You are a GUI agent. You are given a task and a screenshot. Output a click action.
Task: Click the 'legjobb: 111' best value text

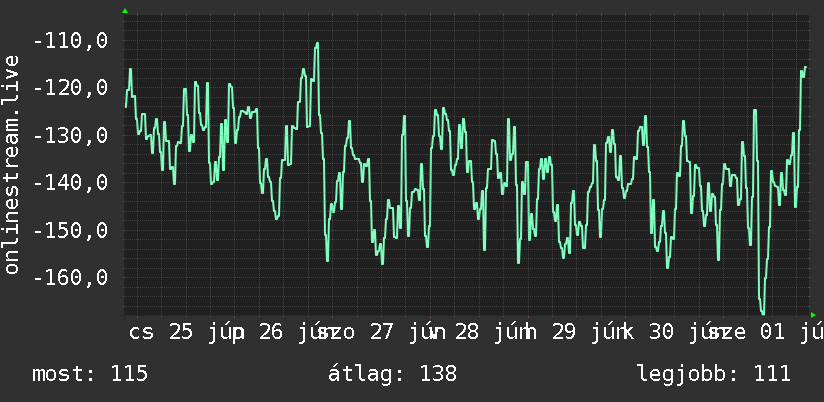[x=714, y=374]
